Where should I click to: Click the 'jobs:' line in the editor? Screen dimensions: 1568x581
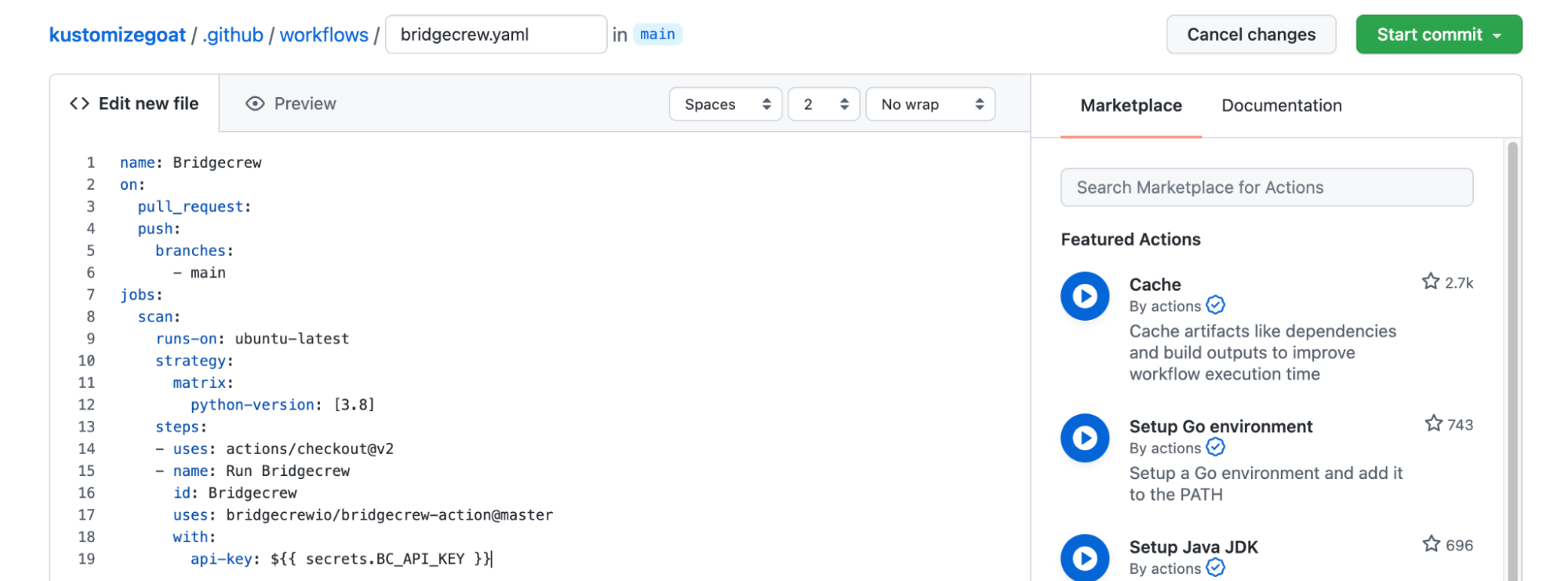pyautogui.click(x=141, y=295)
